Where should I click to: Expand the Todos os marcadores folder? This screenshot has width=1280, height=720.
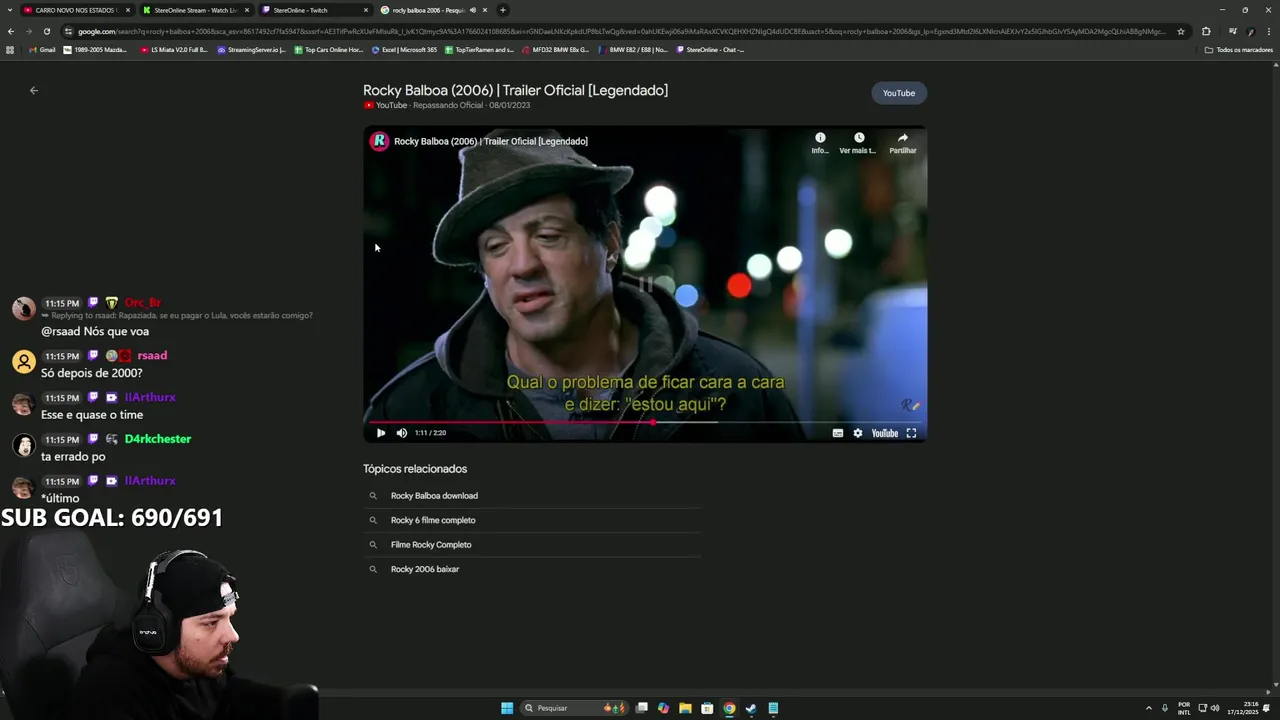(1239, 49)
